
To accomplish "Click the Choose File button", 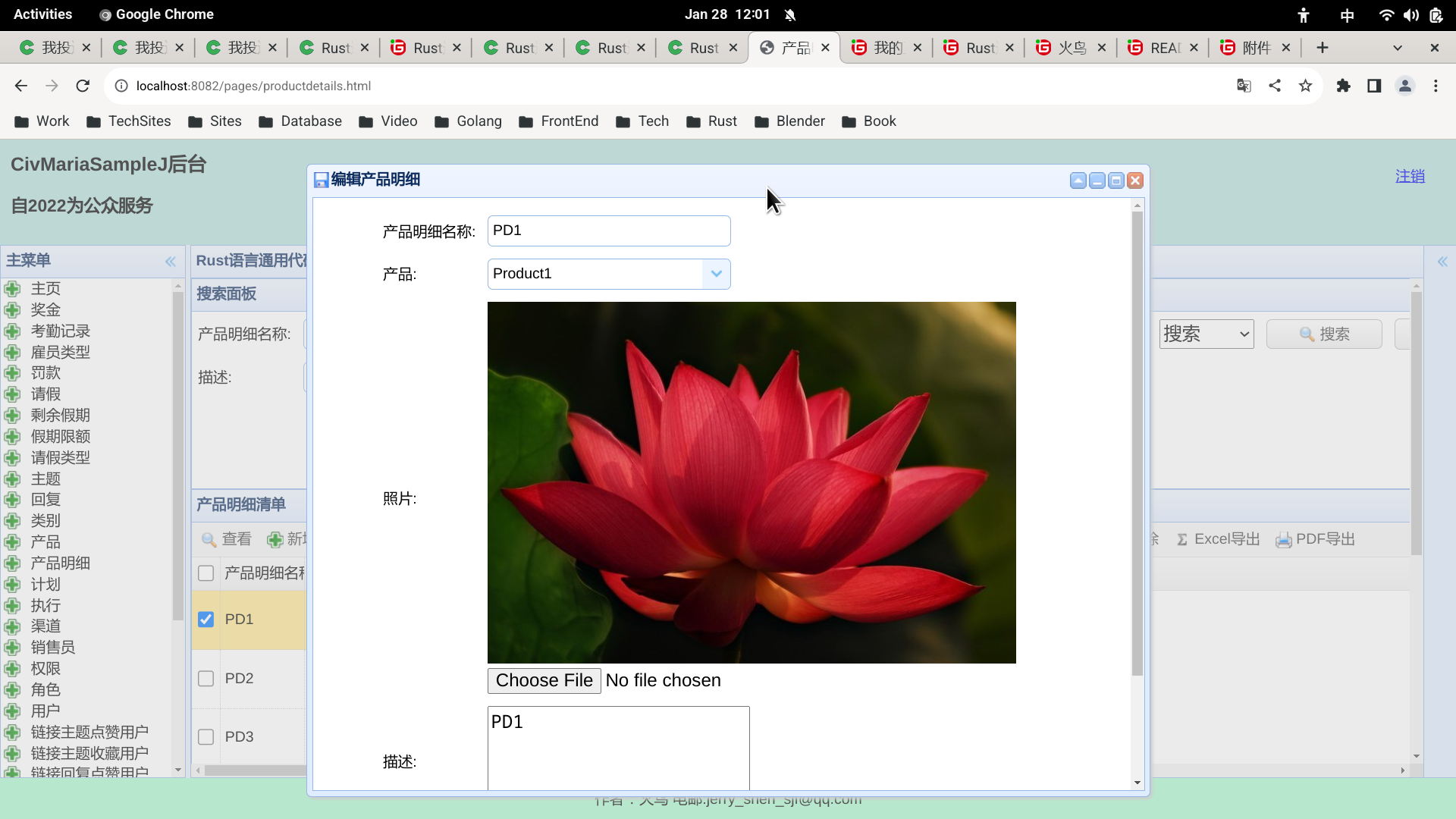I will click(x=544, y=681).
